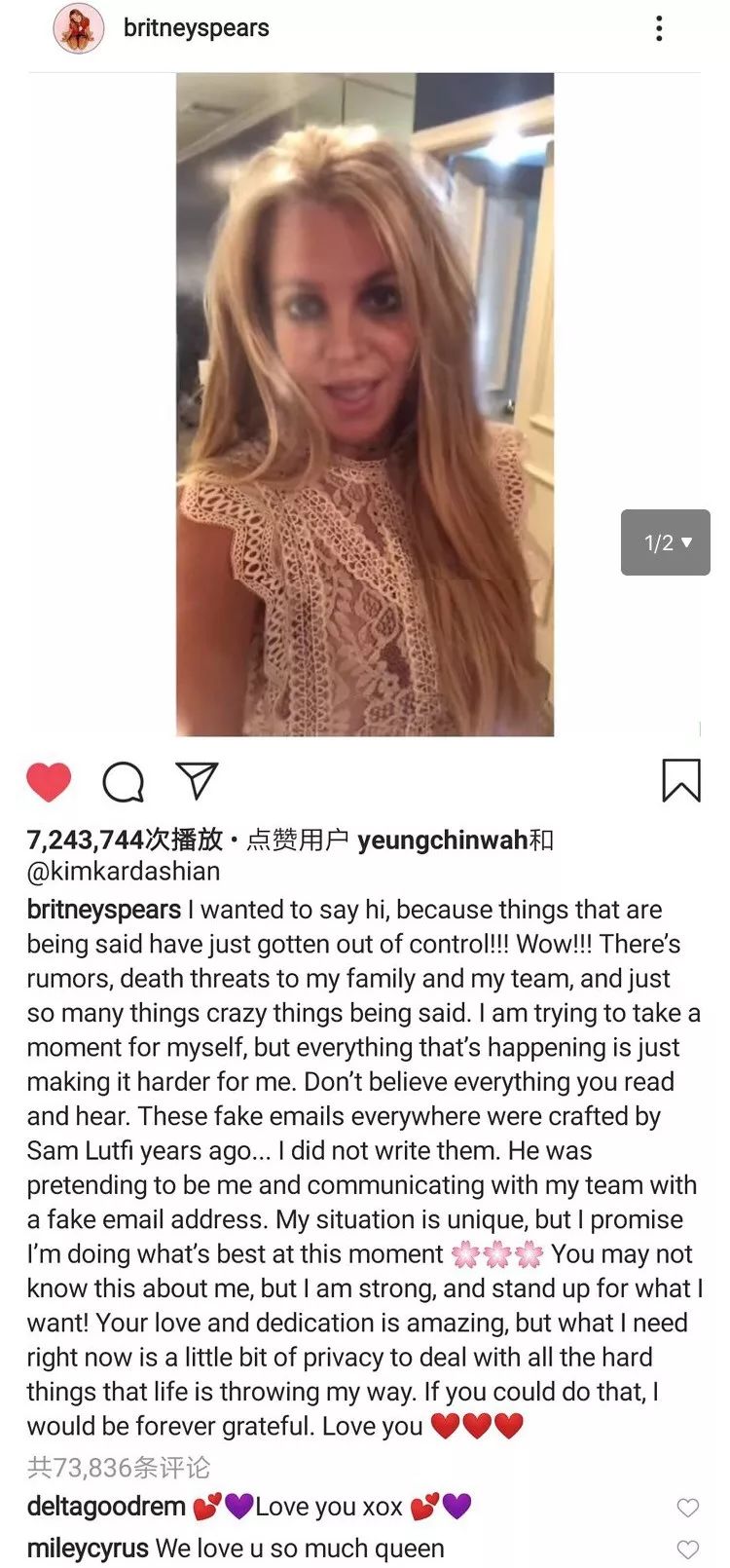This screenshot has width=730, height=1568.
Task: Save post with bookmark icon
Action: 681,780
